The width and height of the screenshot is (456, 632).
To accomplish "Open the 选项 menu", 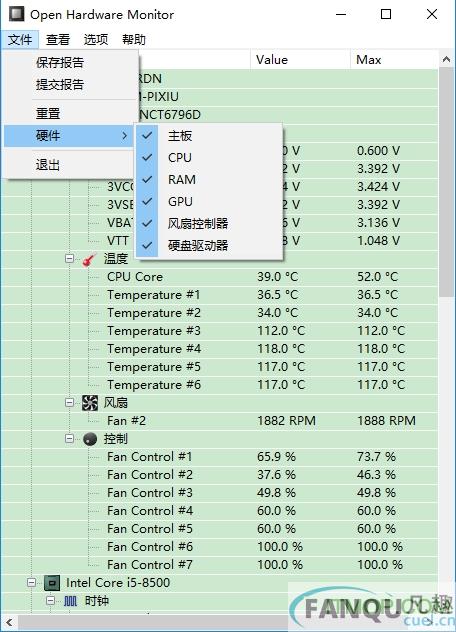I will (96, 40).
